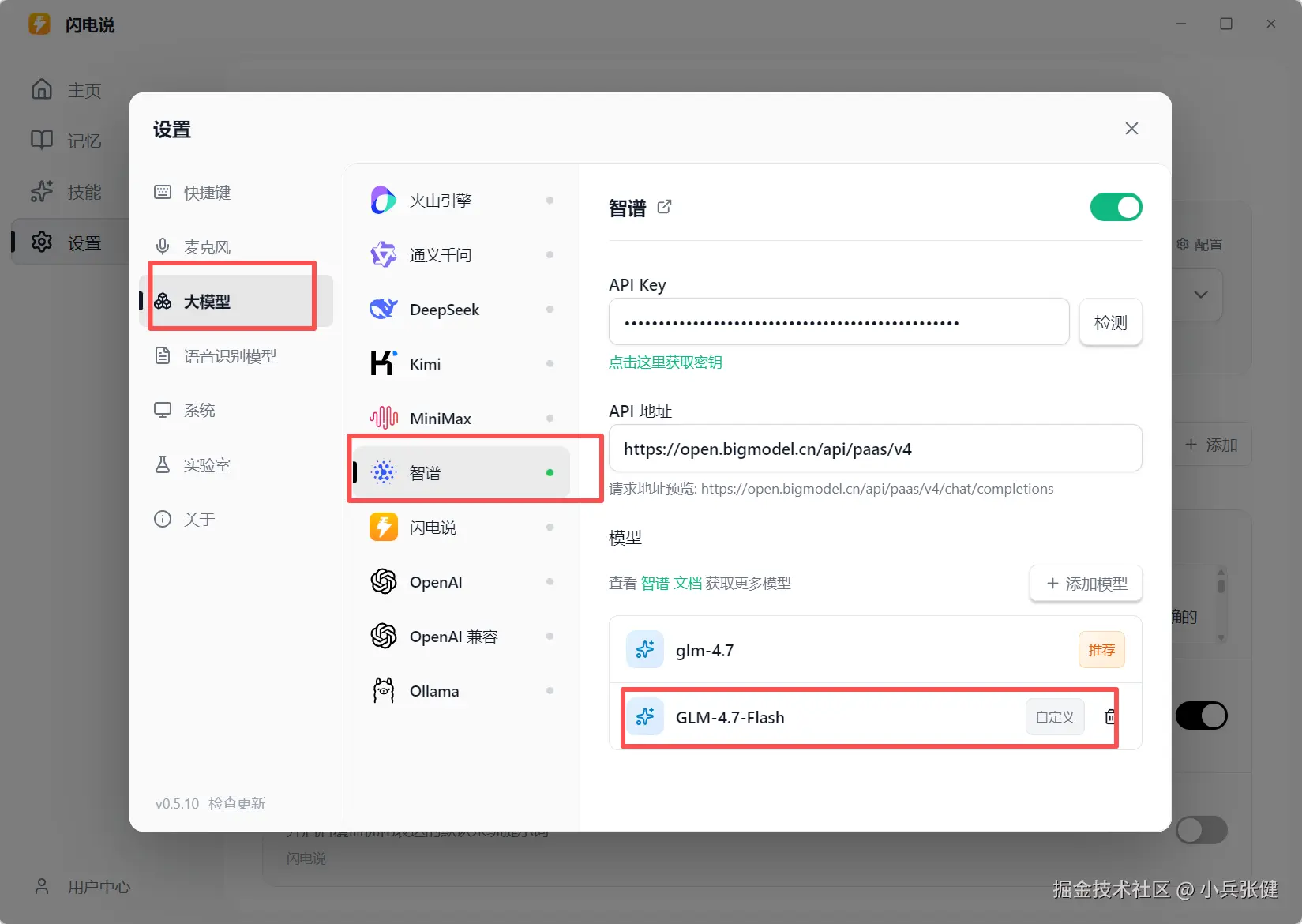Toggle the black switch behind the dialog

(x=1201, y=716)
